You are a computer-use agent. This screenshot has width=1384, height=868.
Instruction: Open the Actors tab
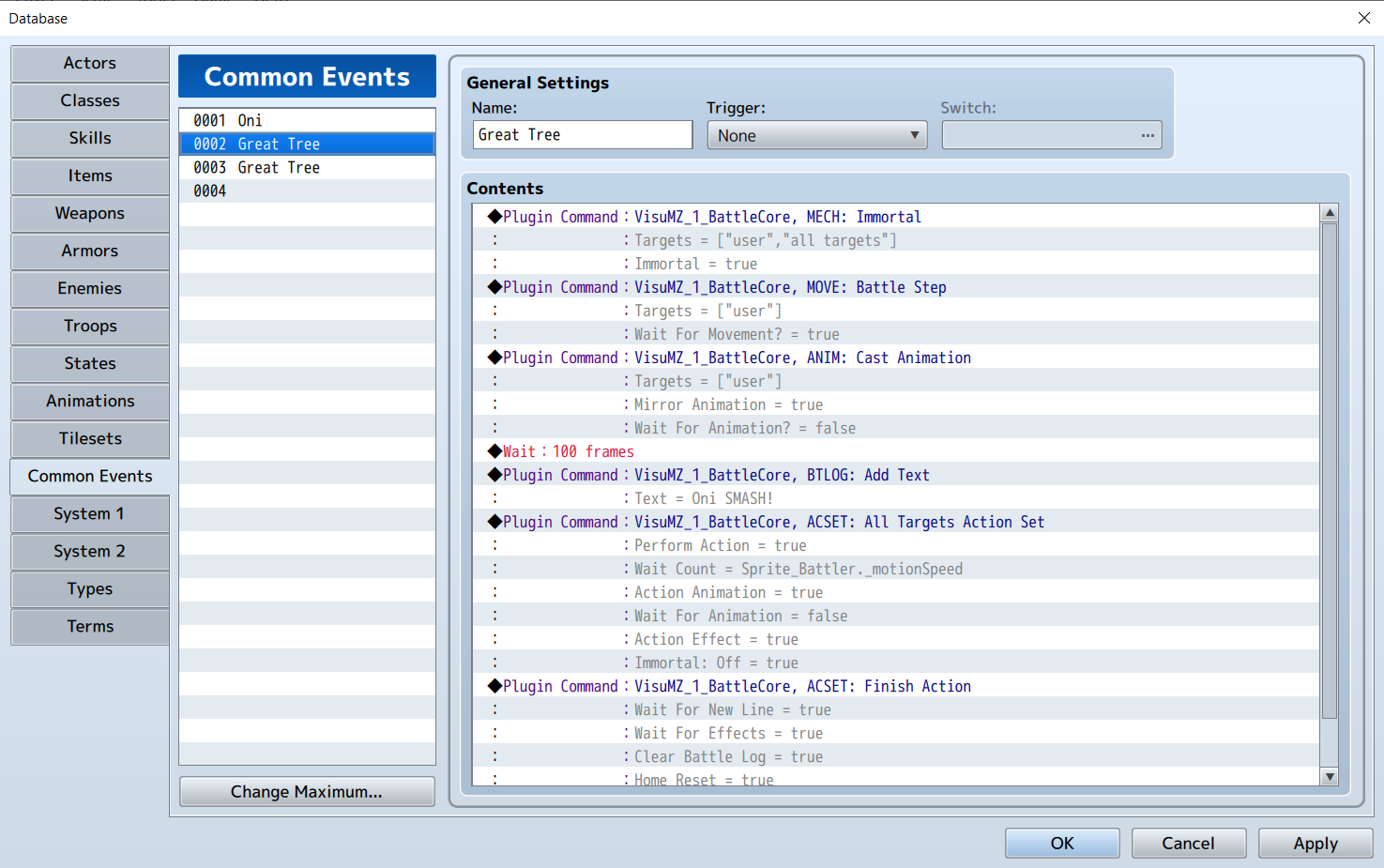pyautogui.click(x=90, y=64)
